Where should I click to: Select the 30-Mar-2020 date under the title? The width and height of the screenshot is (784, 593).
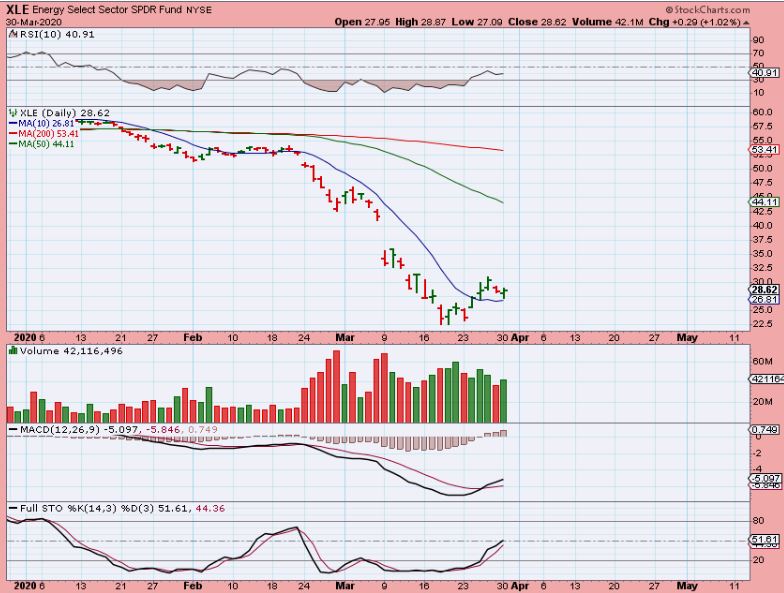(34, 22)
